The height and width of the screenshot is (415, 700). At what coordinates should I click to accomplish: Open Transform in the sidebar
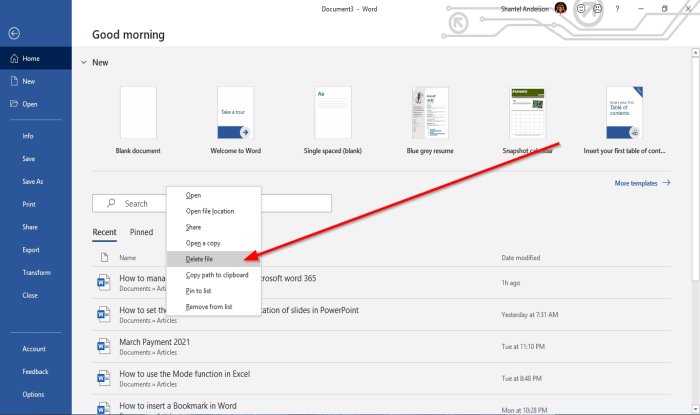click(x=37, y=273)
